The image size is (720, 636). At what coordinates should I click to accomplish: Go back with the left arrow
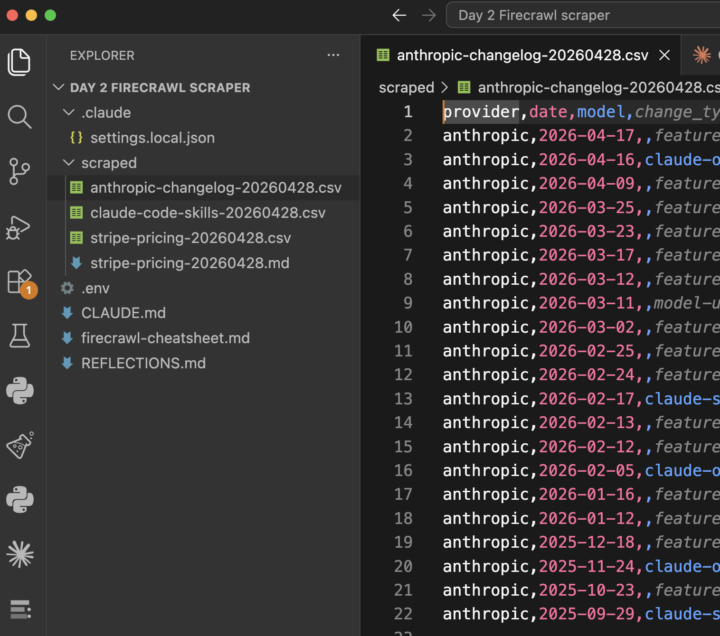coord(399,15)
